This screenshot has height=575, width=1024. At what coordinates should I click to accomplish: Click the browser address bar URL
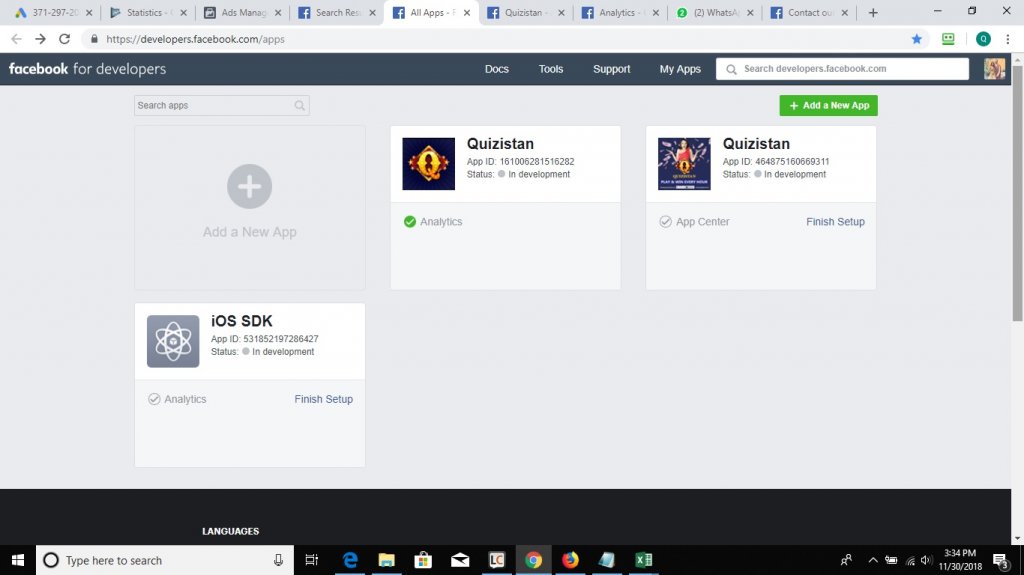click(x=195, y=39)
